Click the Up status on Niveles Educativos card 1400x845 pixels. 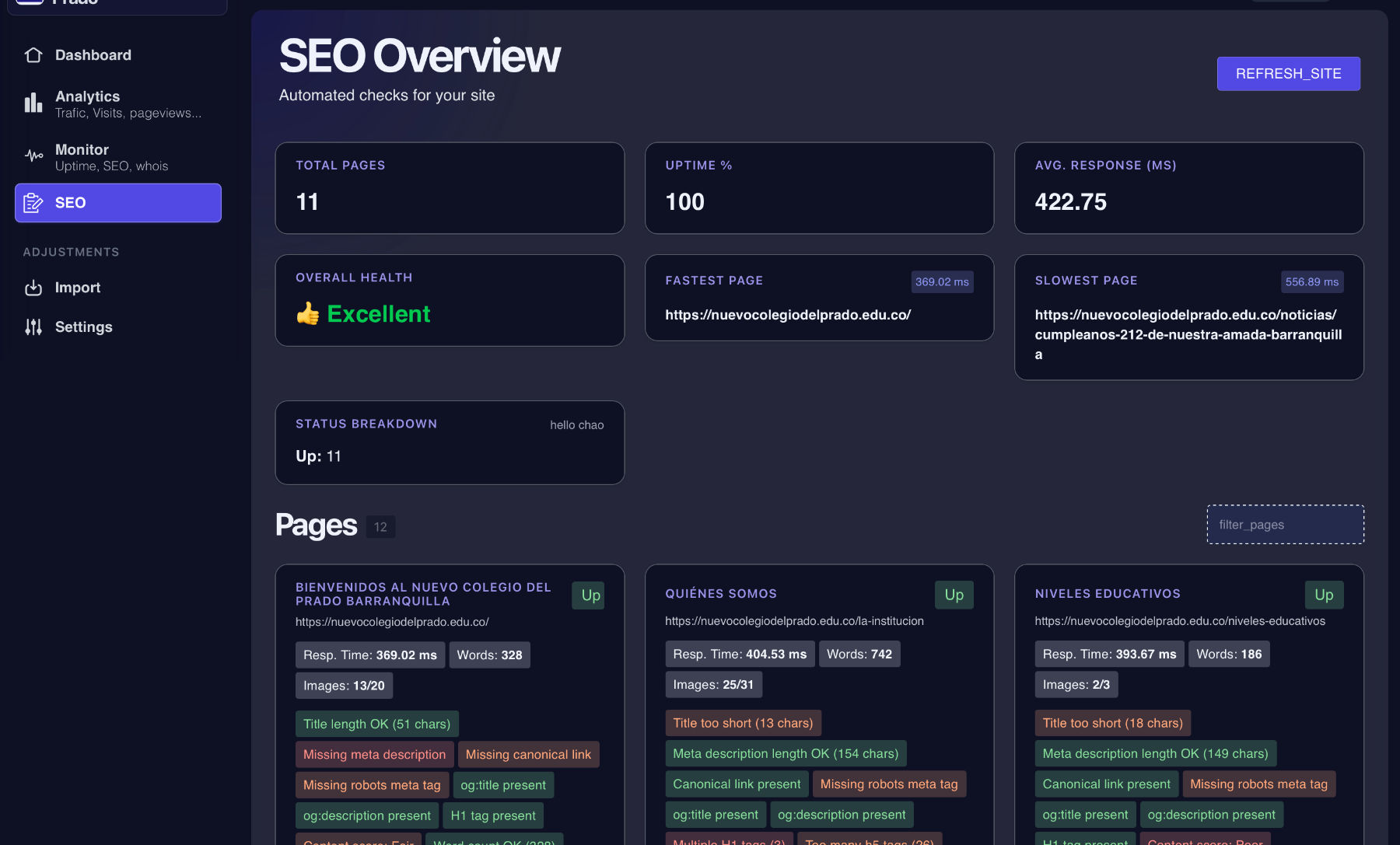click(x=1324, y=595)
